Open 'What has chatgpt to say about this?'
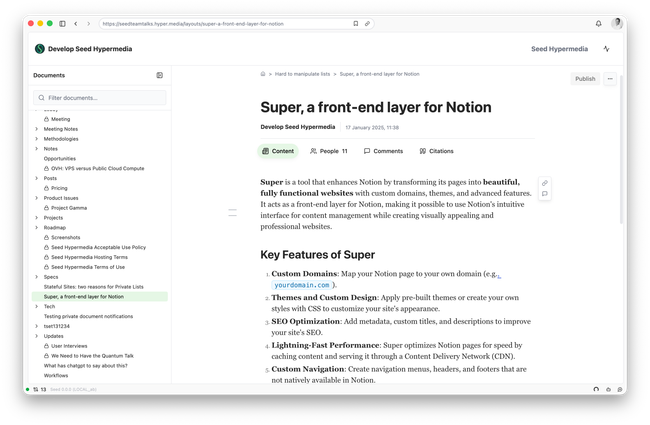This screenshot has height=425, width=650. pos(86,366)
